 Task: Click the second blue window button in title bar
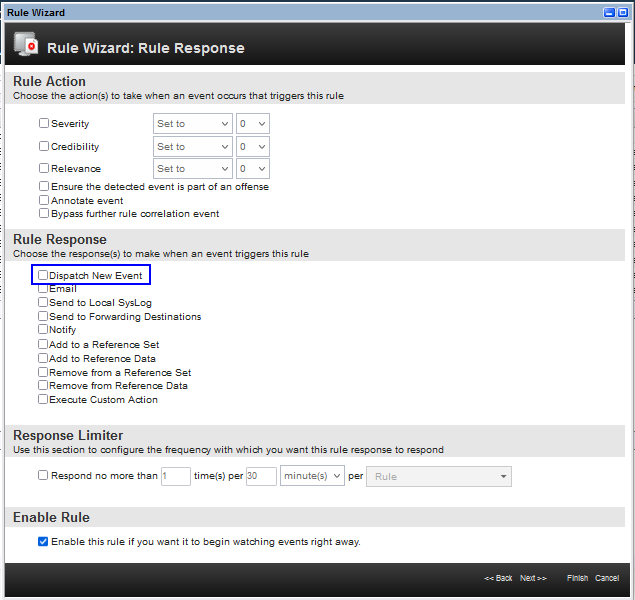tap(623, 13)
